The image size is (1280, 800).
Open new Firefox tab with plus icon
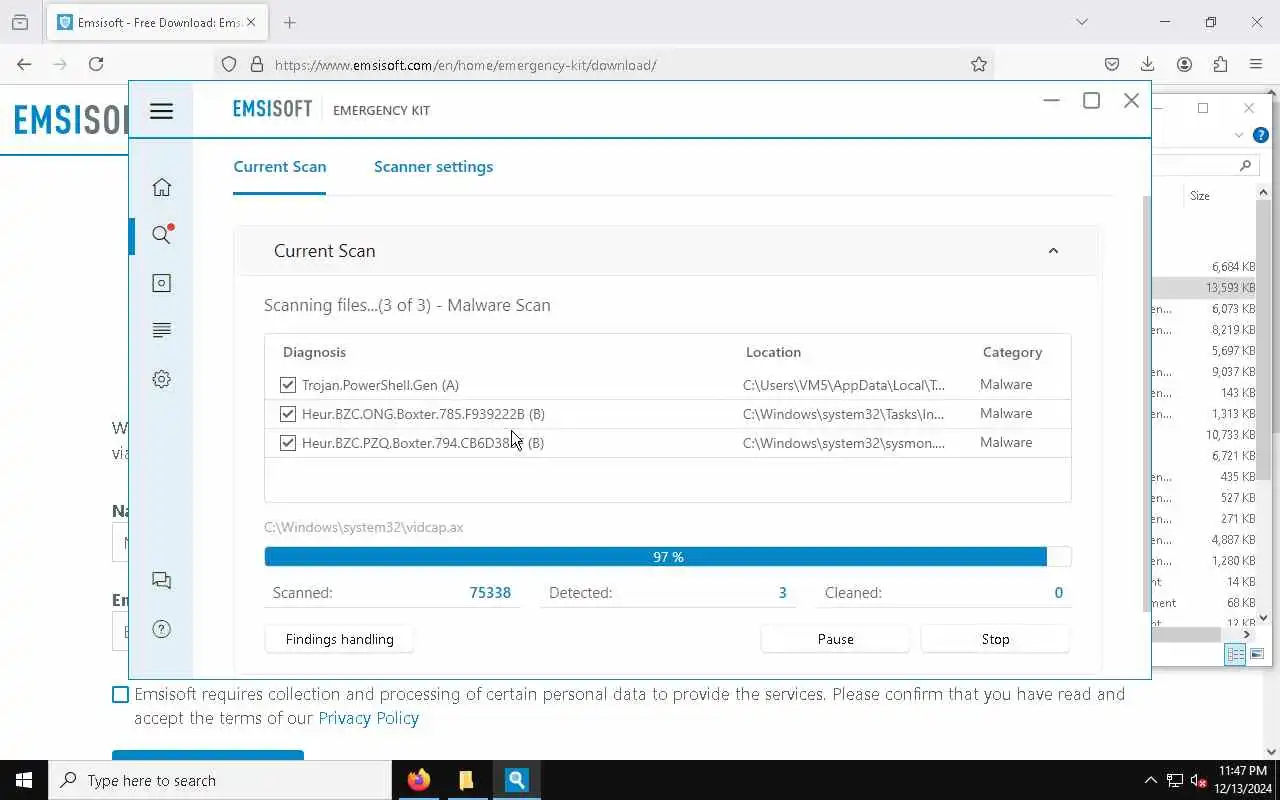[290, 22]
